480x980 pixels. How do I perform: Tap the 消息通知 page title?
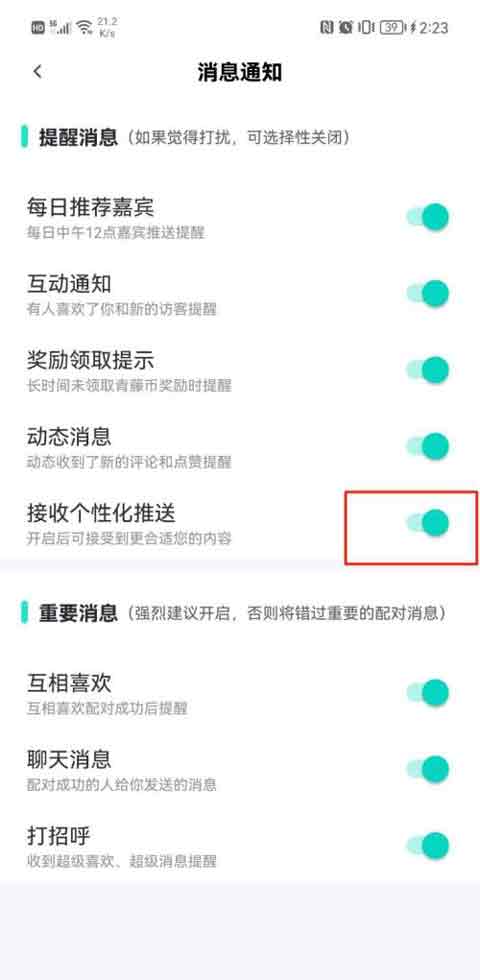tap(240, 72)
